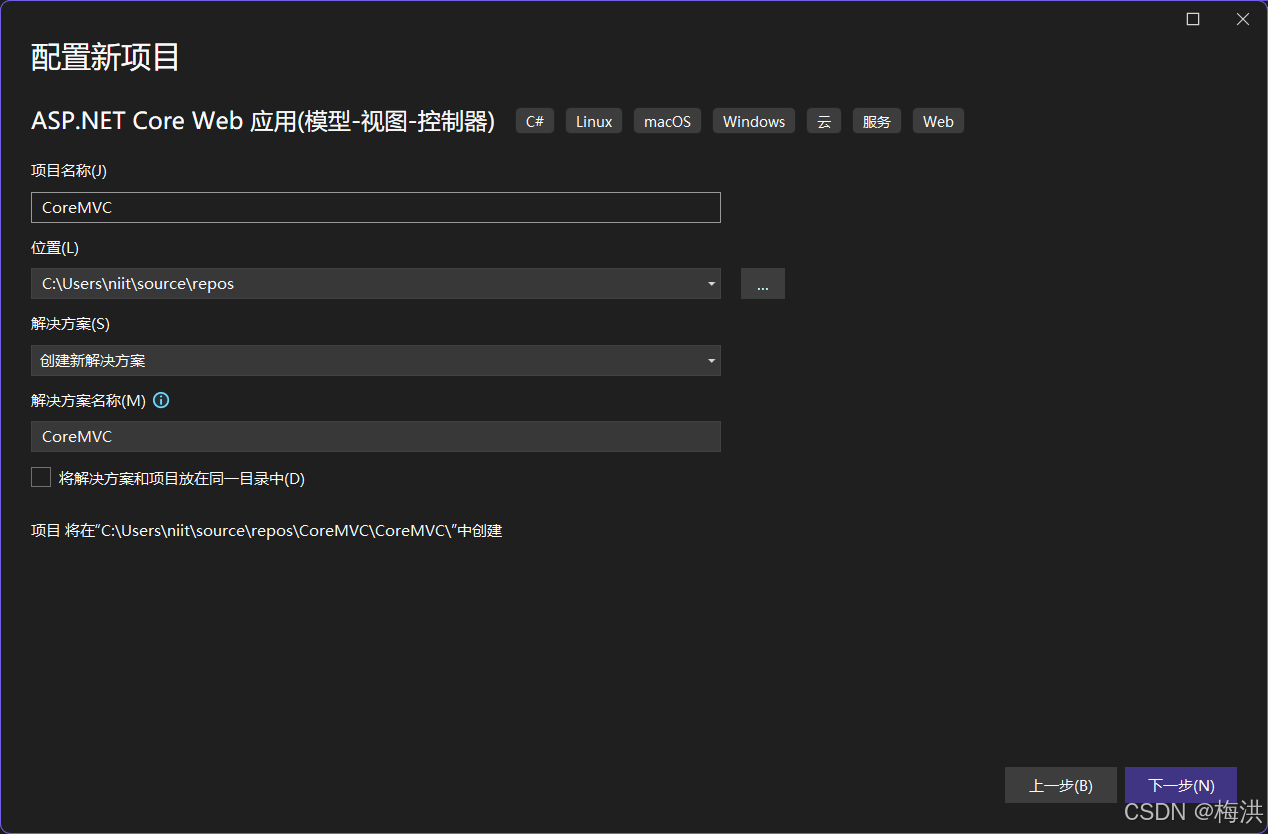Click the location path text C:\Users\niit\source\repos
The width and height of the screenshot is (1268, 834).
[x=138, y=284]
